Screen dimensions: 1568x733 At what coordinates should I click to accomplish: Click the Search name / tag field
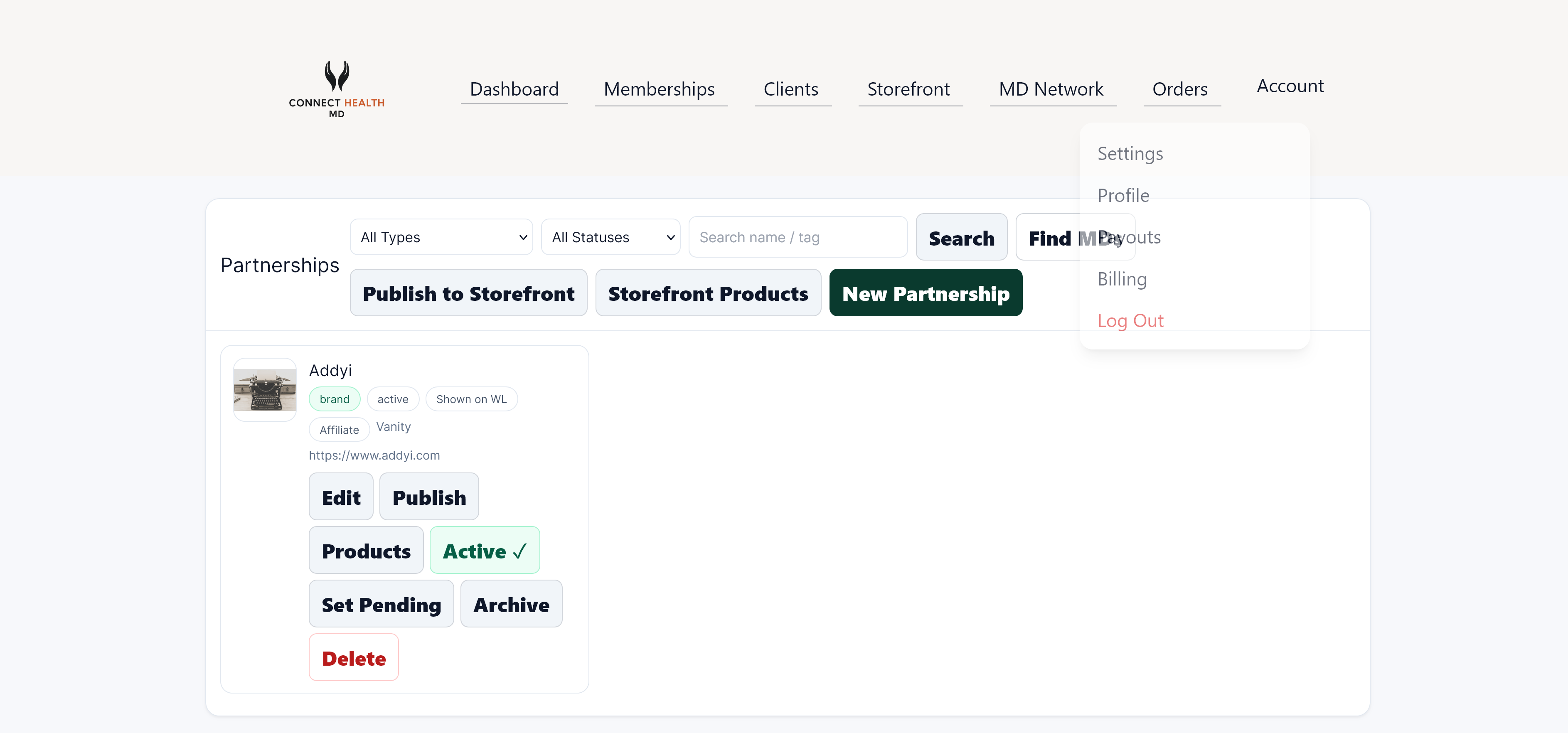(x=798, y=237)
